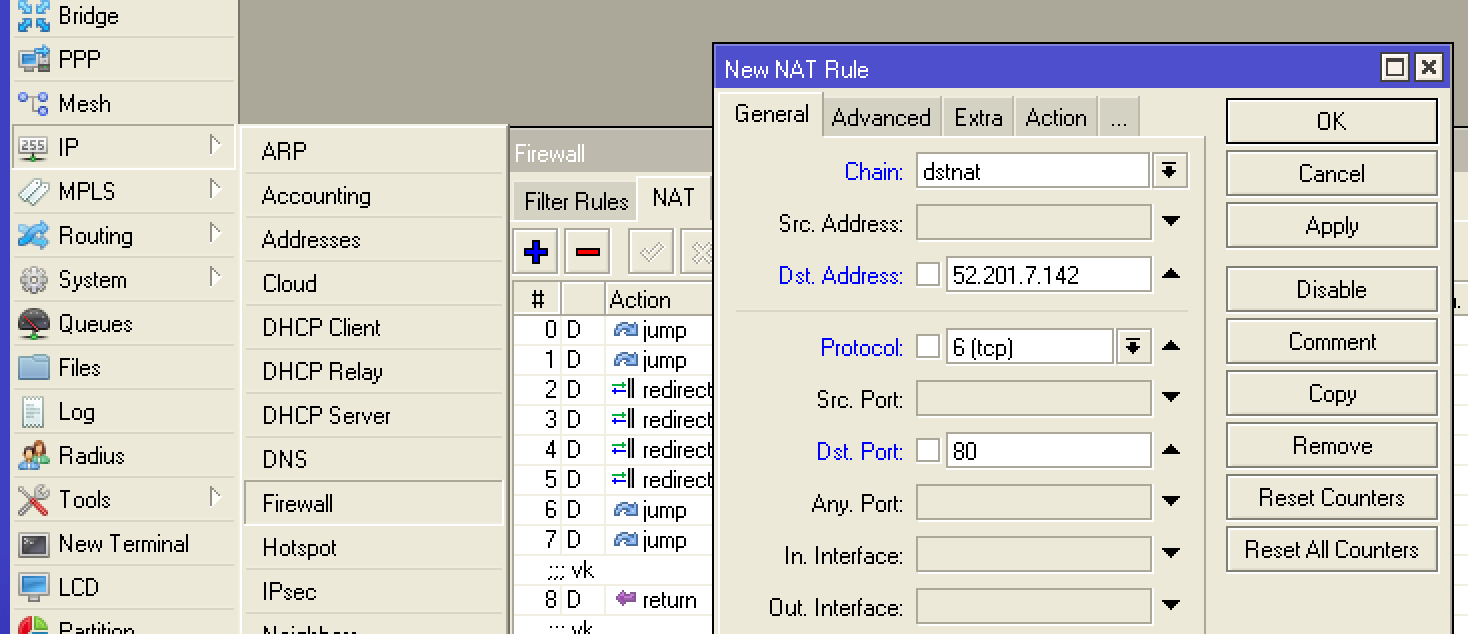Click the Routing icon in sidebar
Viewport: 1468px width, 634px height.
coord(34,236)
